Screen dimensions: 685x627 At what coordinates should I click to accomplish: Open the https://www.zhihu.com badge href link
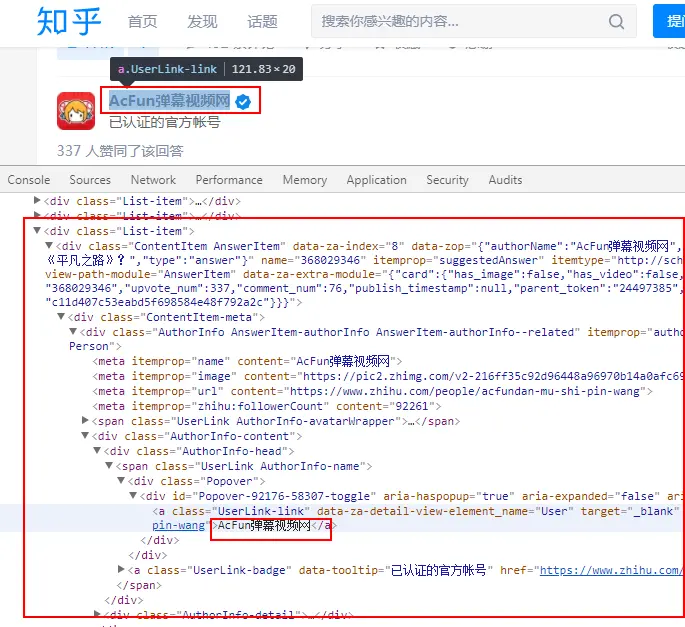[612, 570]
